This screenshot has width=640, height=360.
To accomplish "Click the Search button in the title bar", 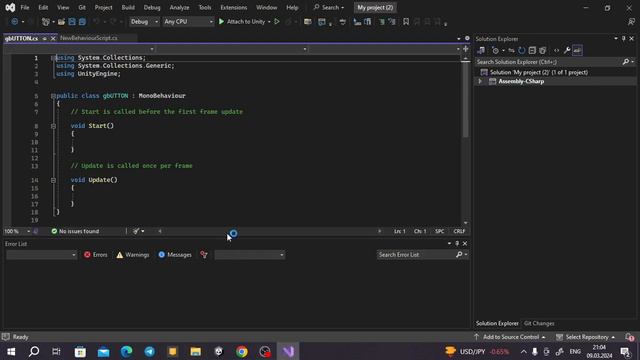I will (x=329, y=7).
